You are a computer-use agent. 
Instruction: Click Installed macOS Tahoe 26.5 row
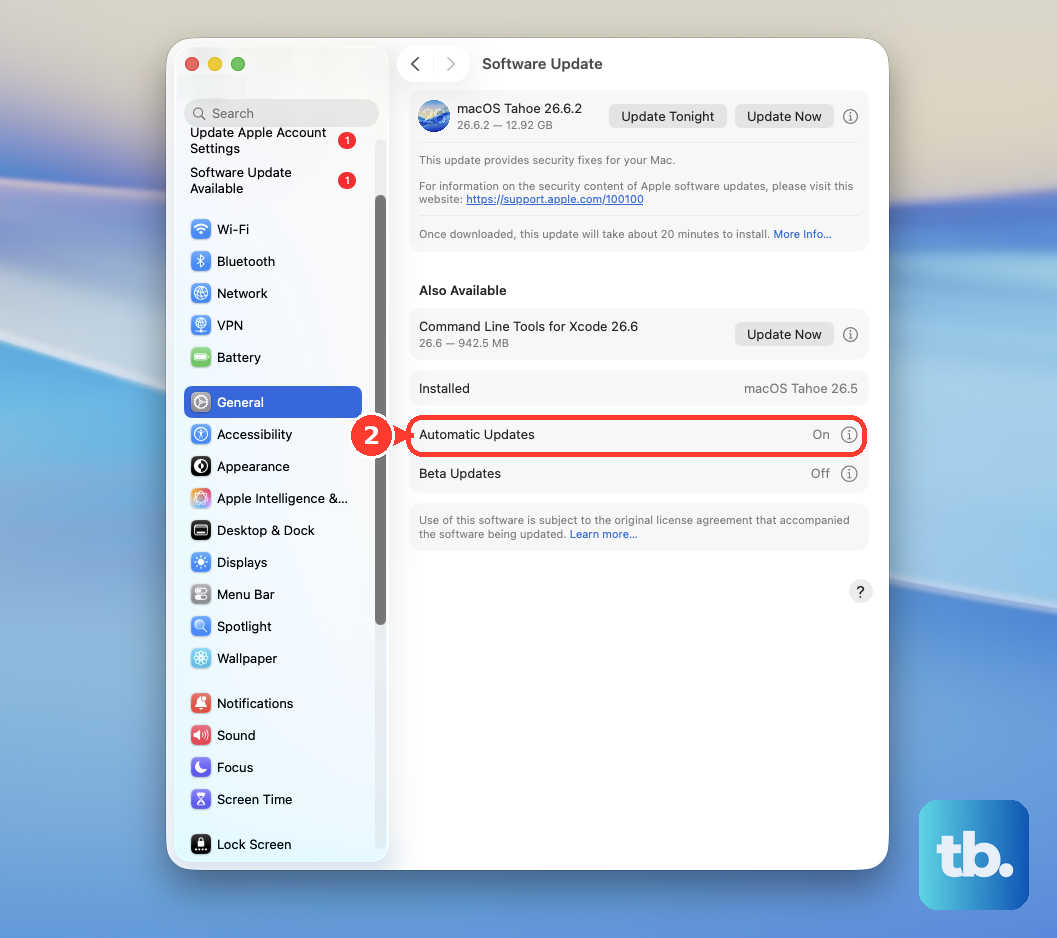638,388
